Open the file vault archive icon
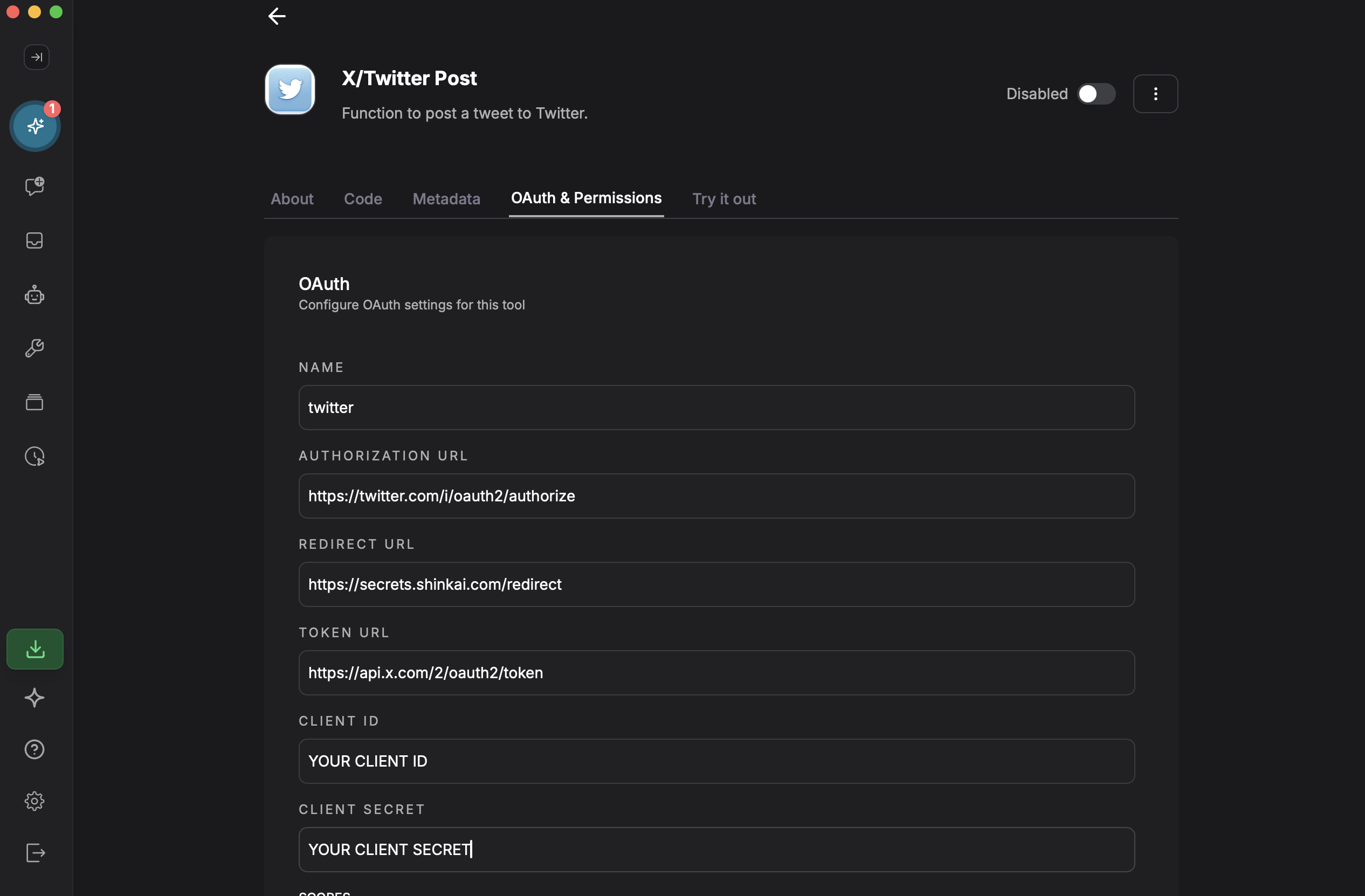1365x896 pixels. [34, 402]
